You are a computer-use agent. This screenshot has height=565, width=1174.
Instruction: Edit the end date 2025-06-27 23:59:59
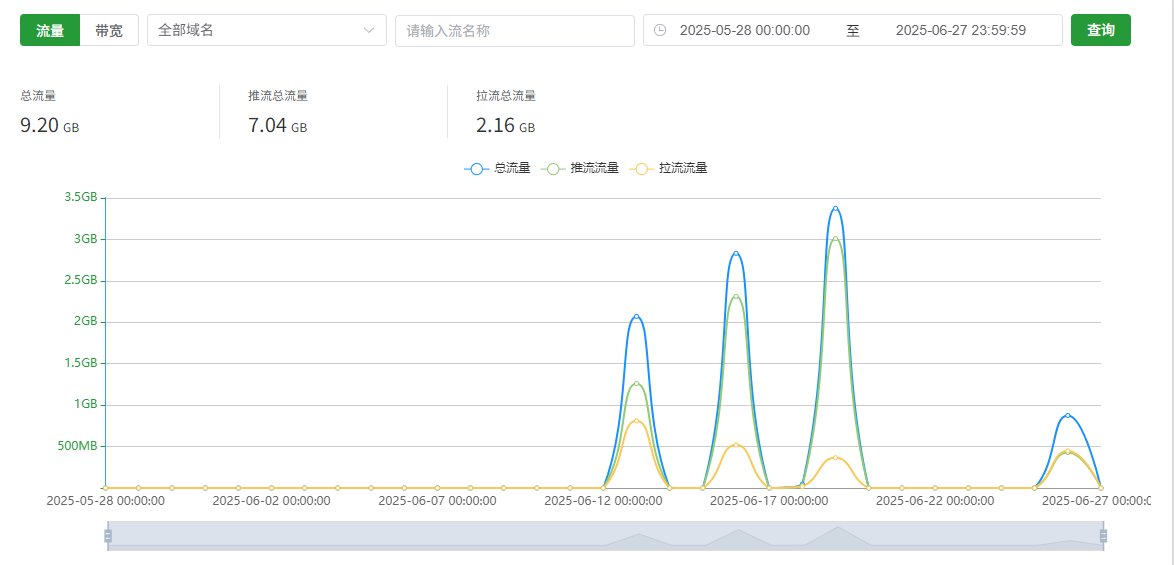(960, 30)
